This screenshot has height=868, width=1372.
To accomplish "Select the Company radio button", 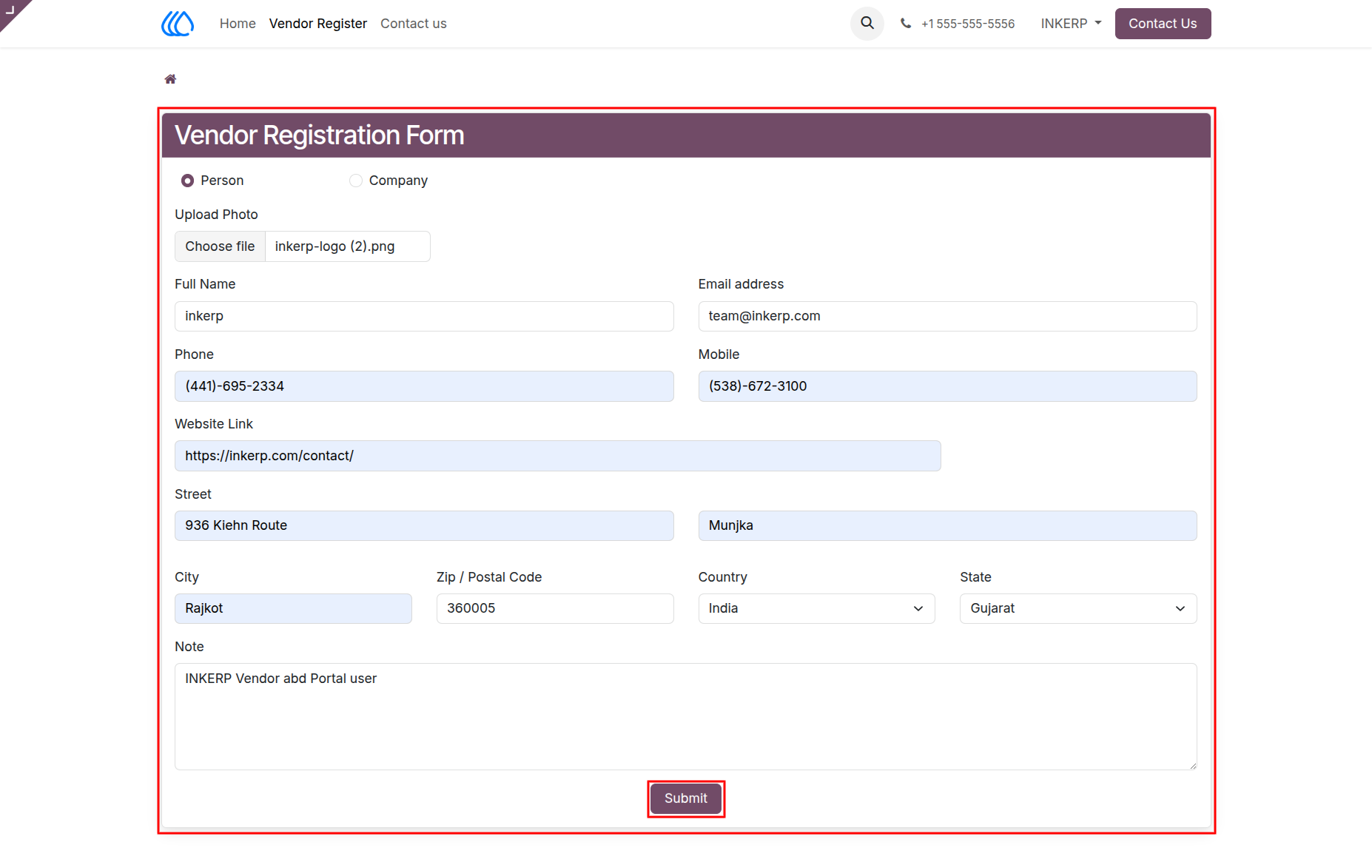I will click(x=356, y=181).
